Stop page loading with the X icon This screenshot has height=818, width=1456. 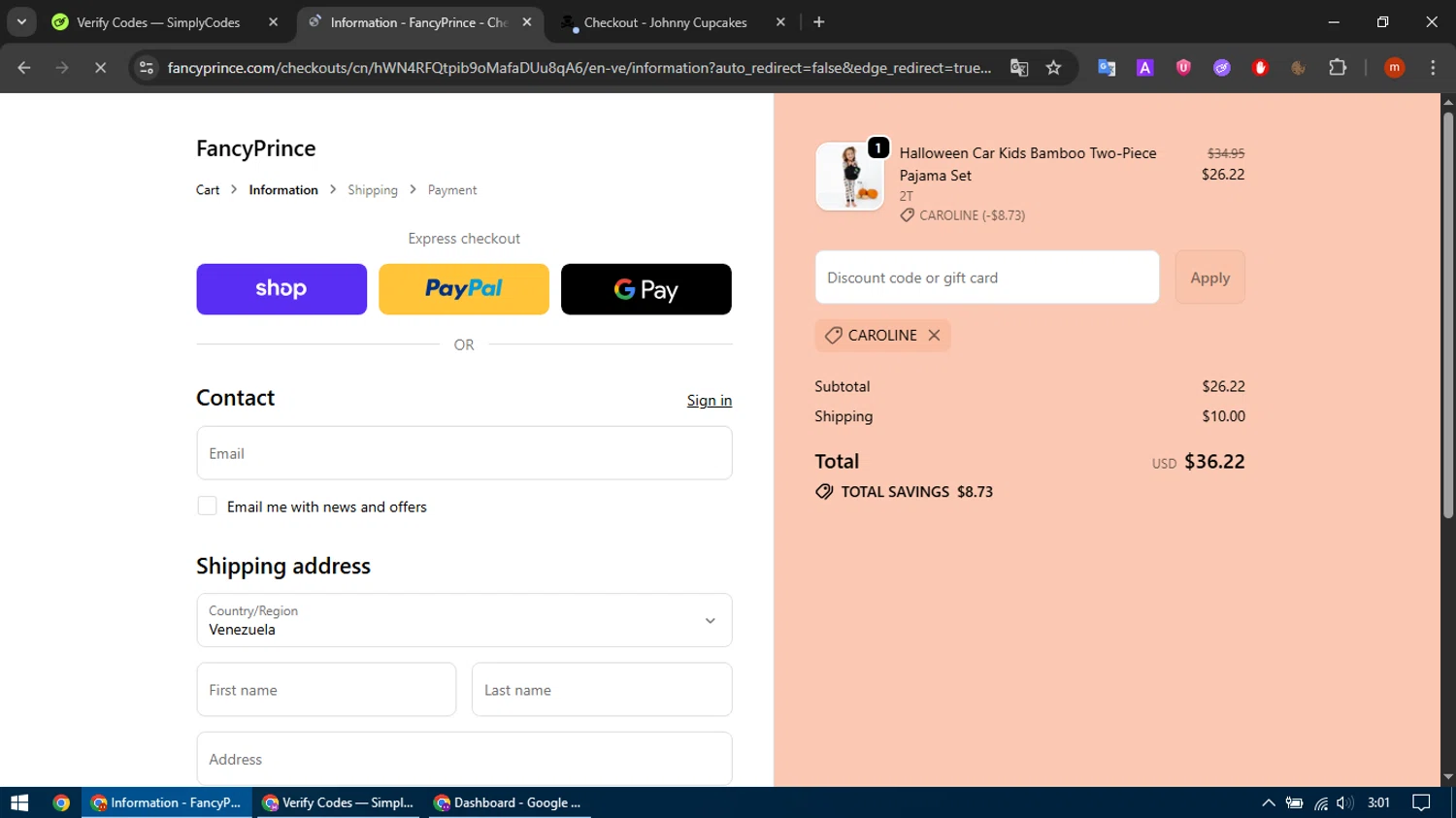(x=100, y=68)
